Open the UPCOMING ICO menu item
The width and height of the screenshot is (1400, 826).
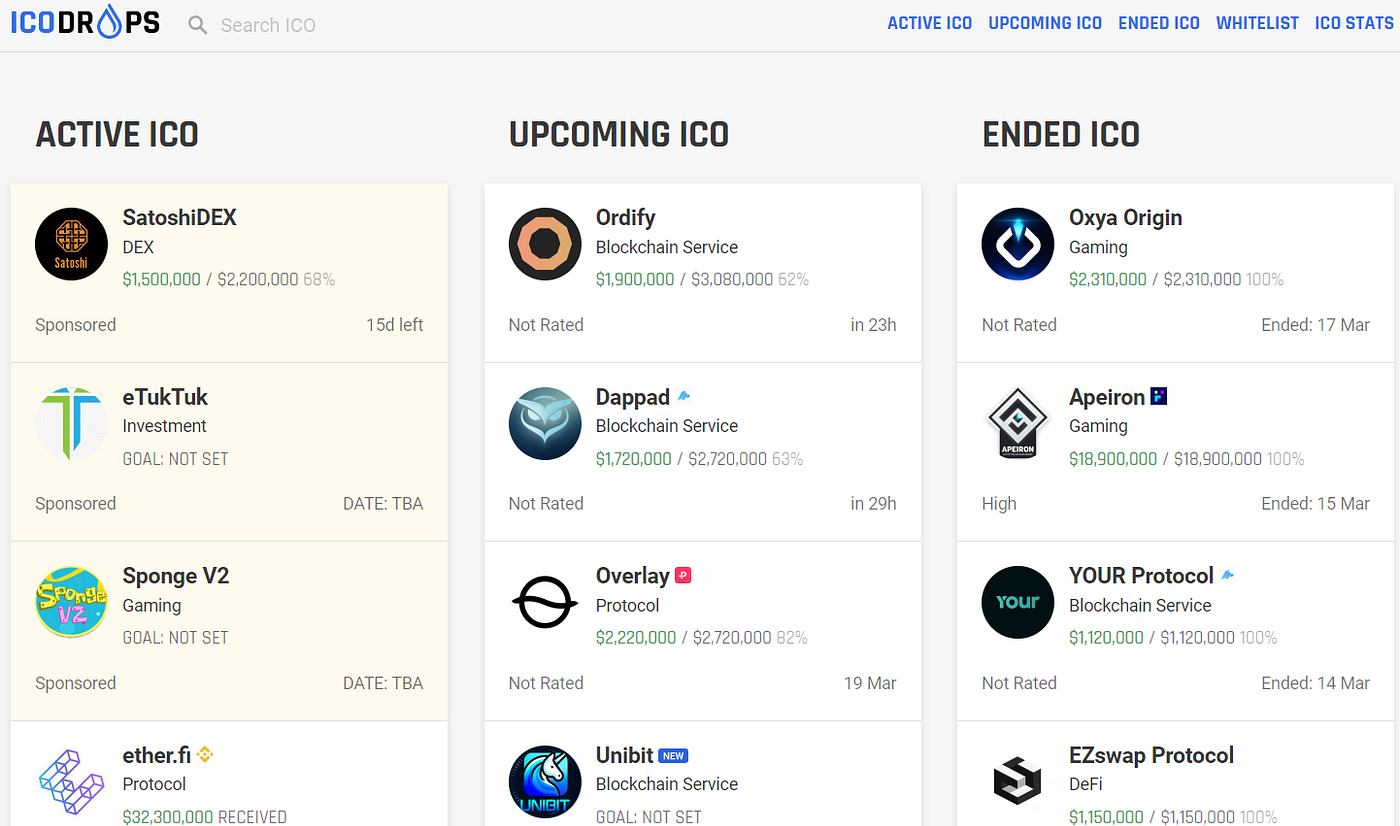(1045, 23)
